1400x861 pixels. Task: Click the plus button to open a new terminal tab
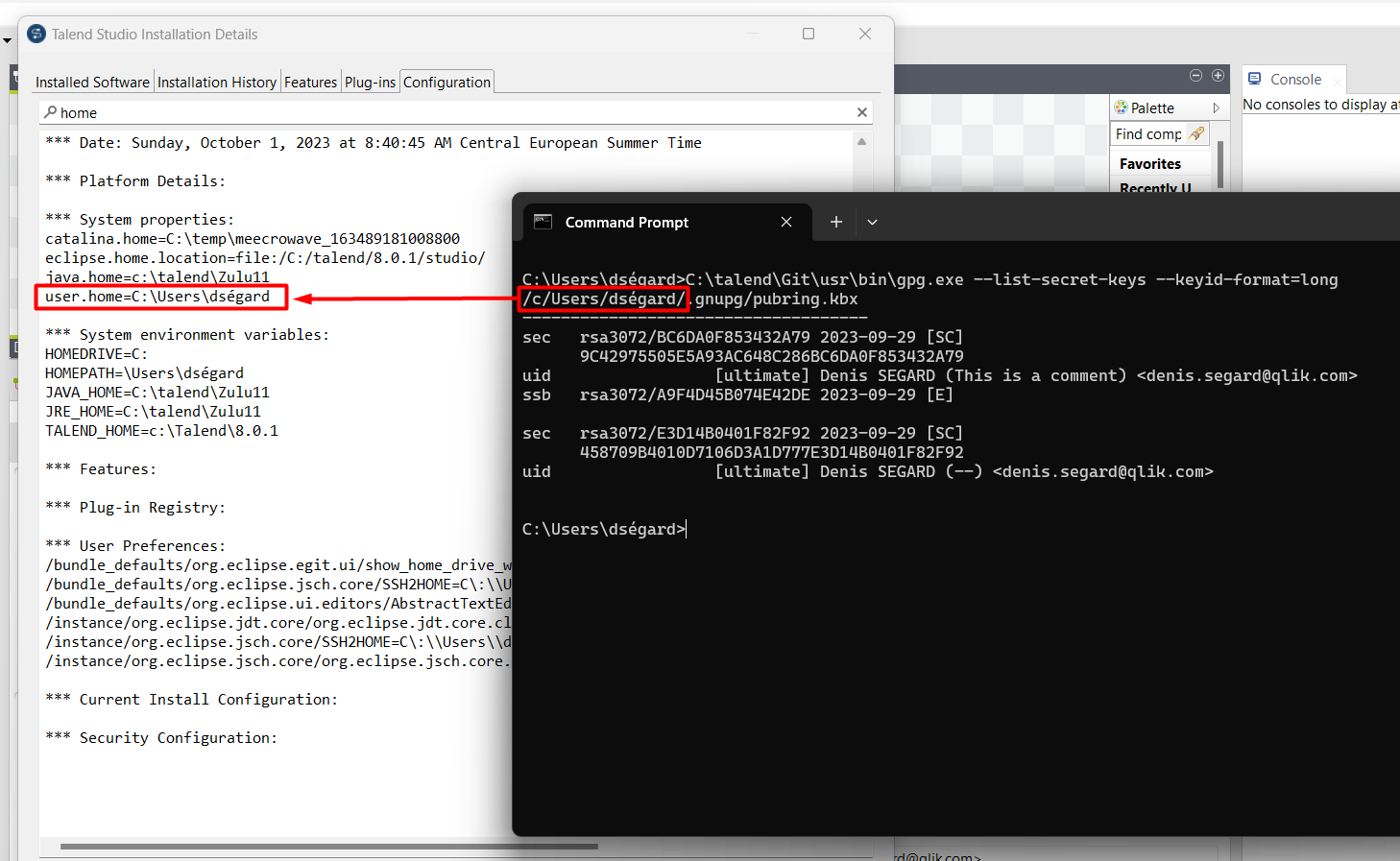click(x=835, y=222)
